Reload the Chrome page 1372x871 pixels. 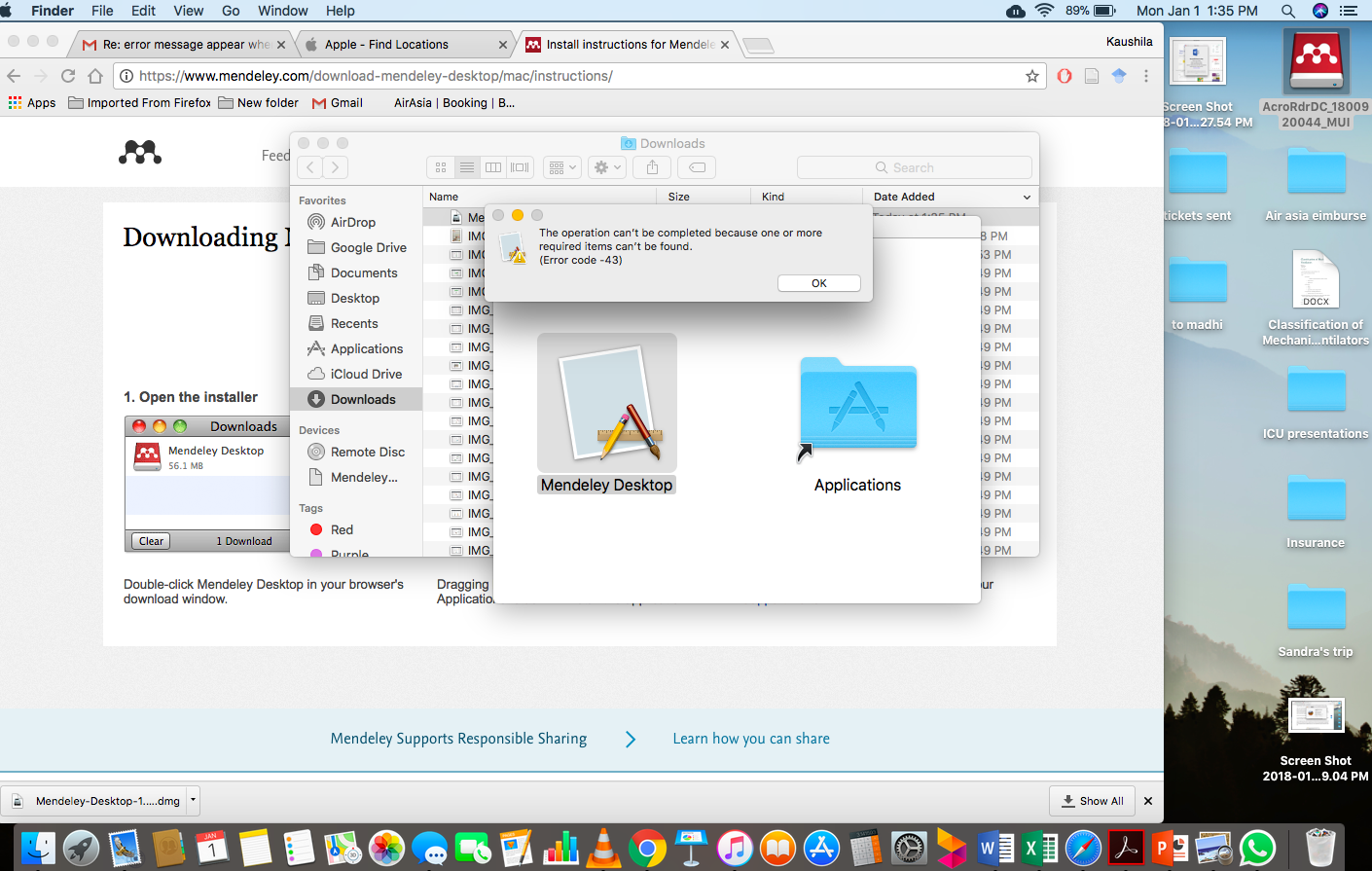(x=68, y=76)
